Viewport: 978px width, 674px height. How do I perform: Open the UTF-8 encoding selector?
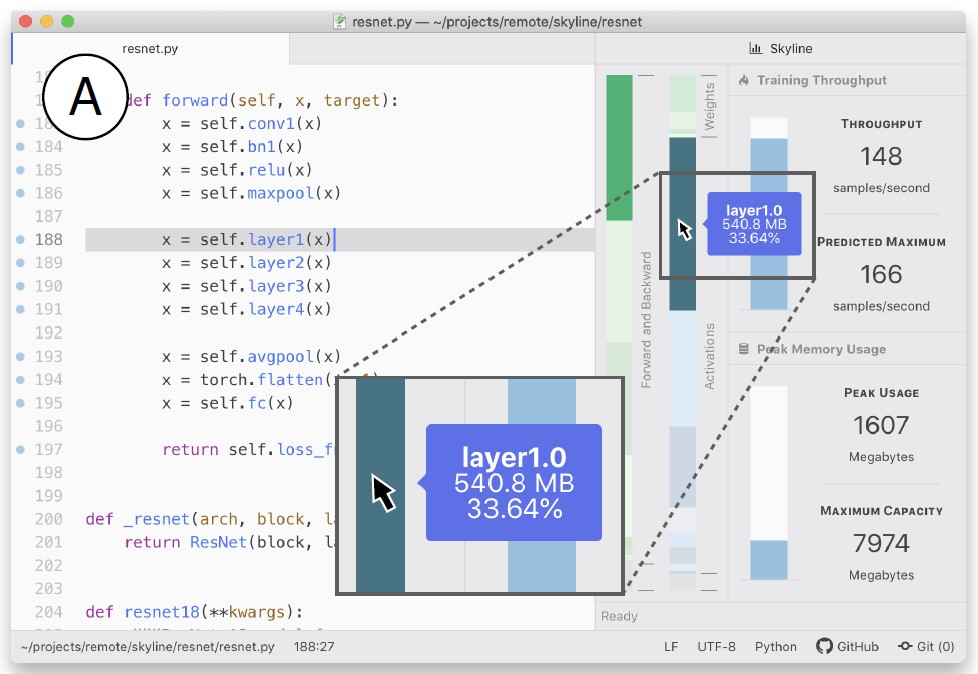(x=716, y=646)
